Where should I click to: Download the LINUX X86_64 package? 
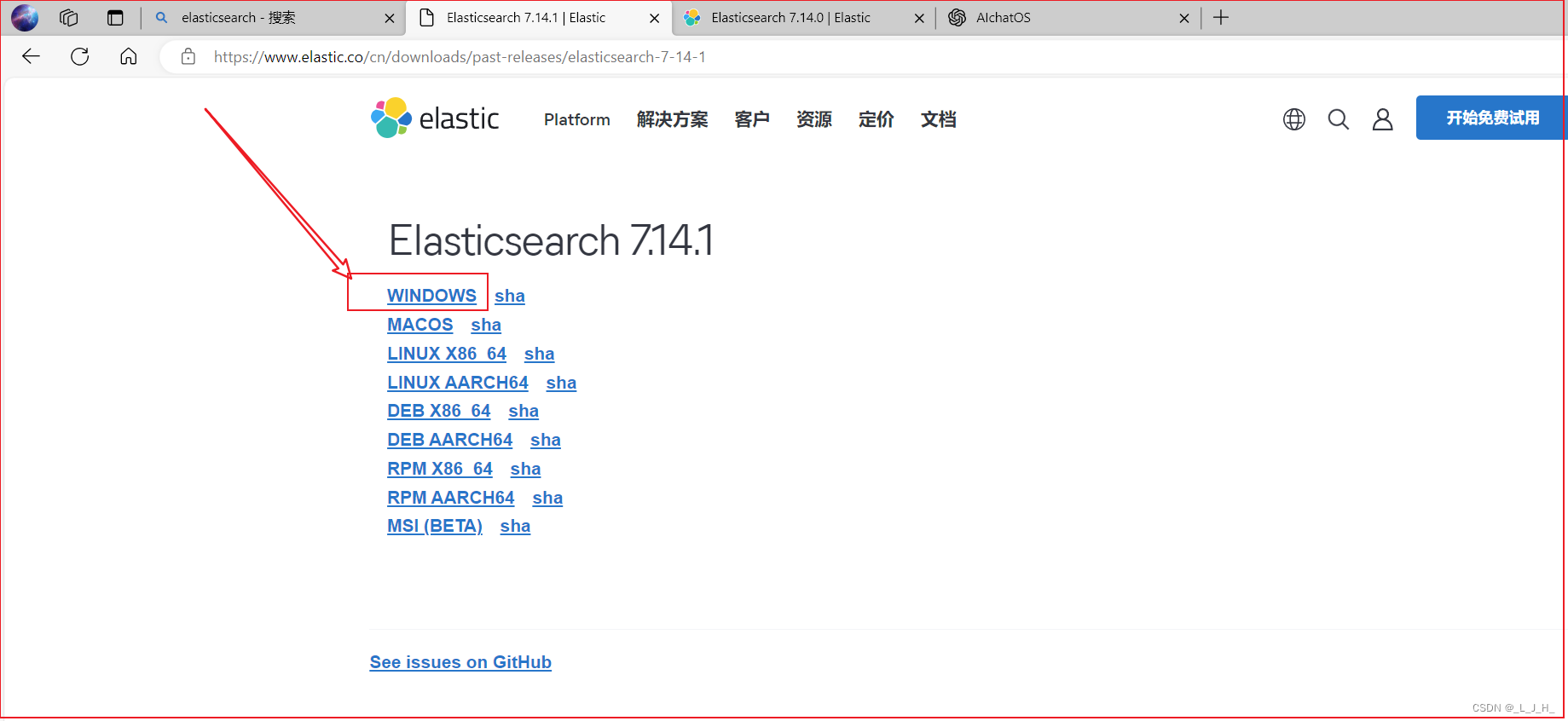[x=447, y=354]
